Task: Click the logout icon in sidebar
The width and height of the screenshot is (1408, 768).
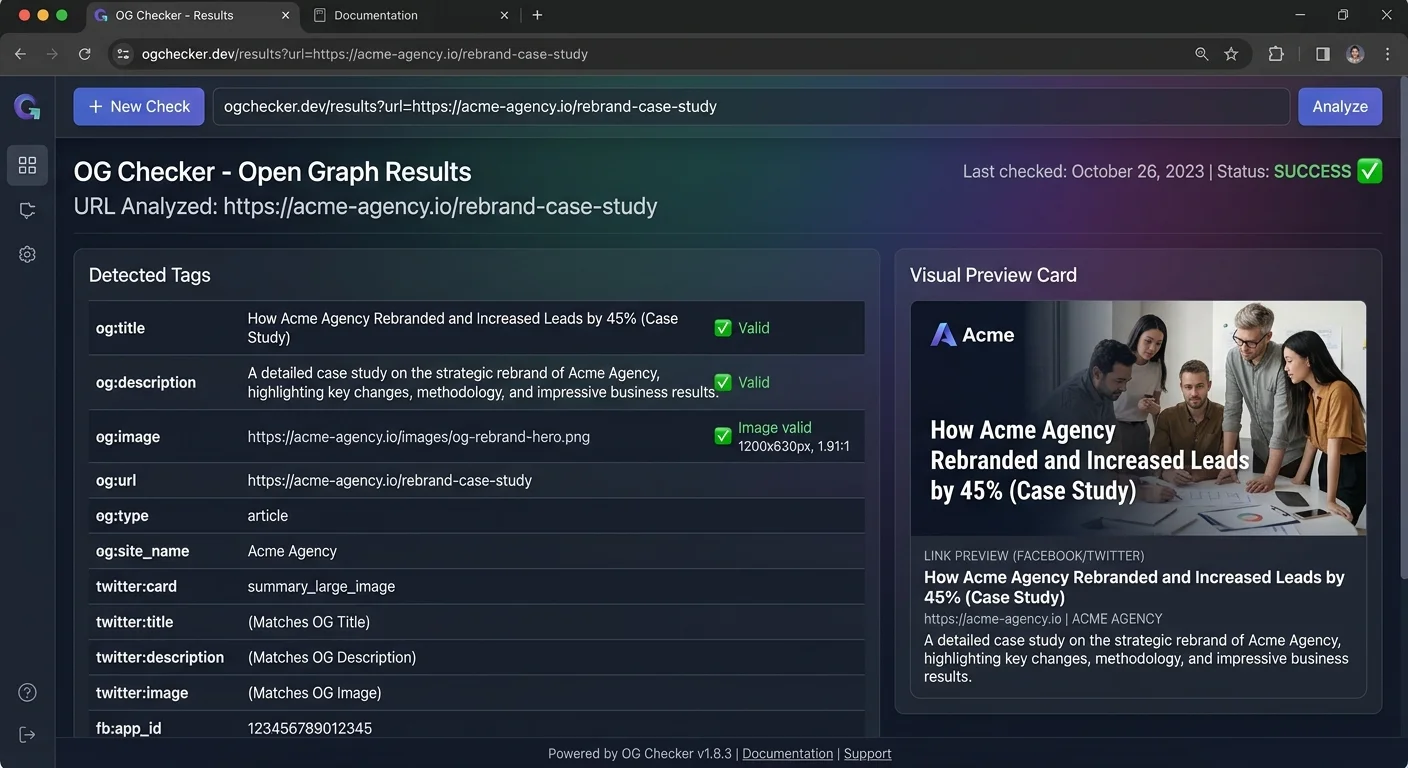Action: click(x=27, y=735)
